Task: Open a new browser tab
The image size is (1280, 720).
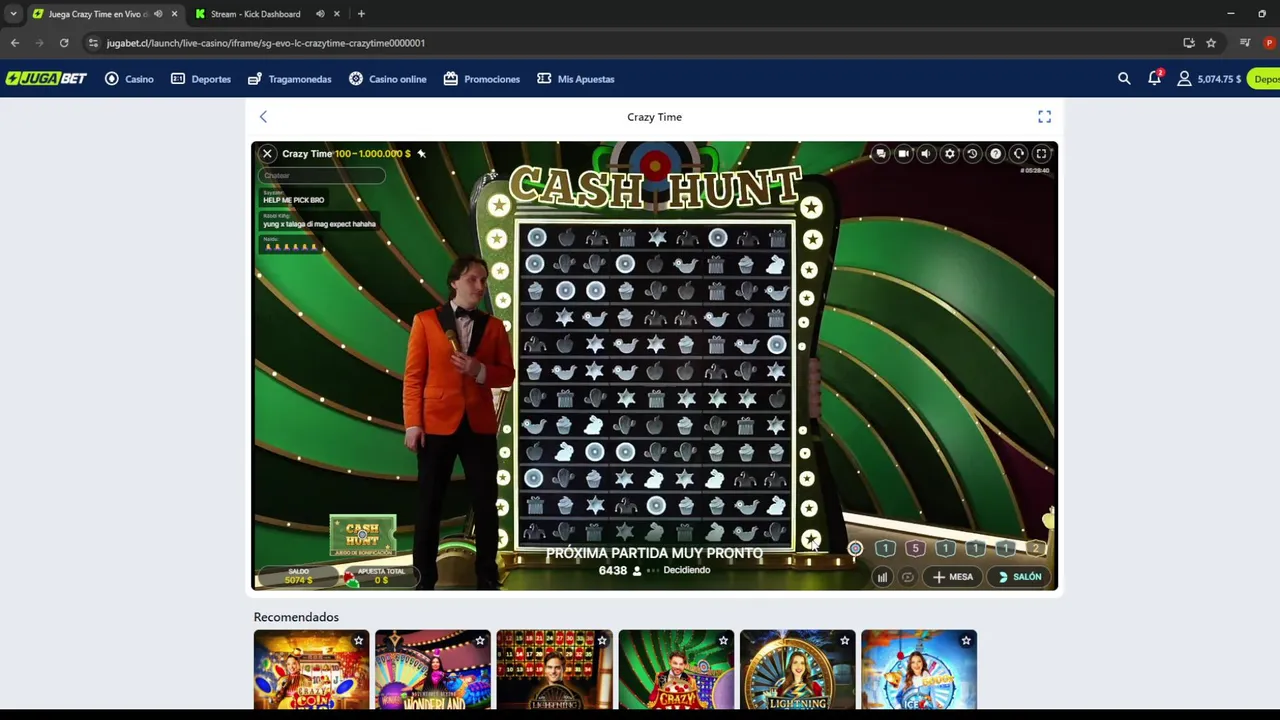Action: pos(361,14)
